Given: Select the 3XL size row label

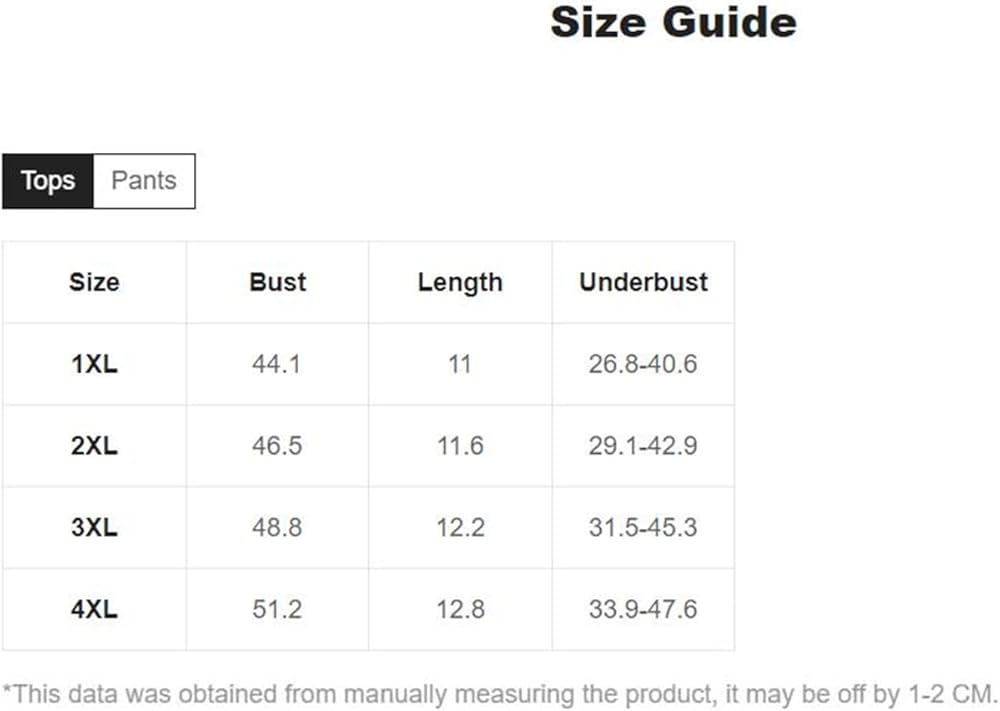Looking at the screenshot, I should (94, 527).
